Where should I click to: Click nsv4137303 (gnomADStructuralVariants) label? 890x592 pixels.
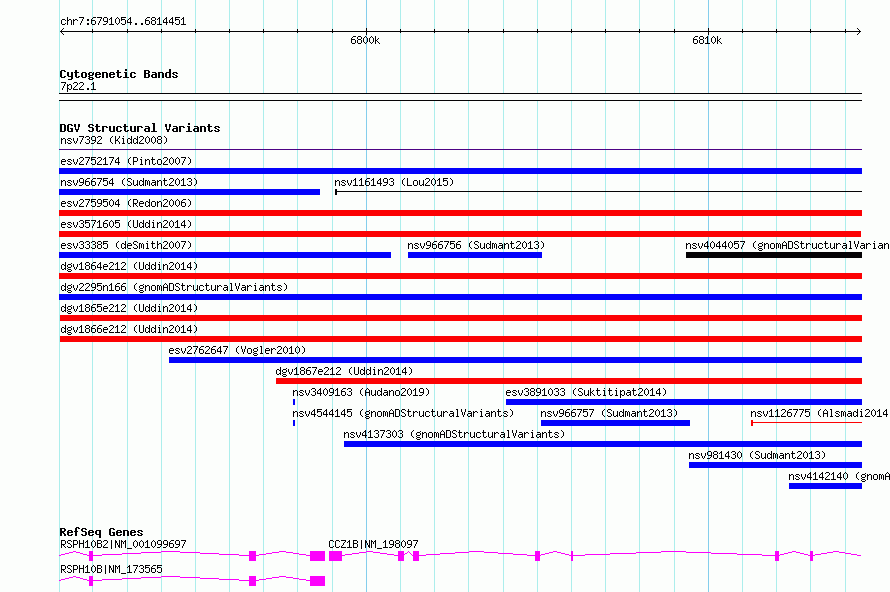click(x=454, y=434)
